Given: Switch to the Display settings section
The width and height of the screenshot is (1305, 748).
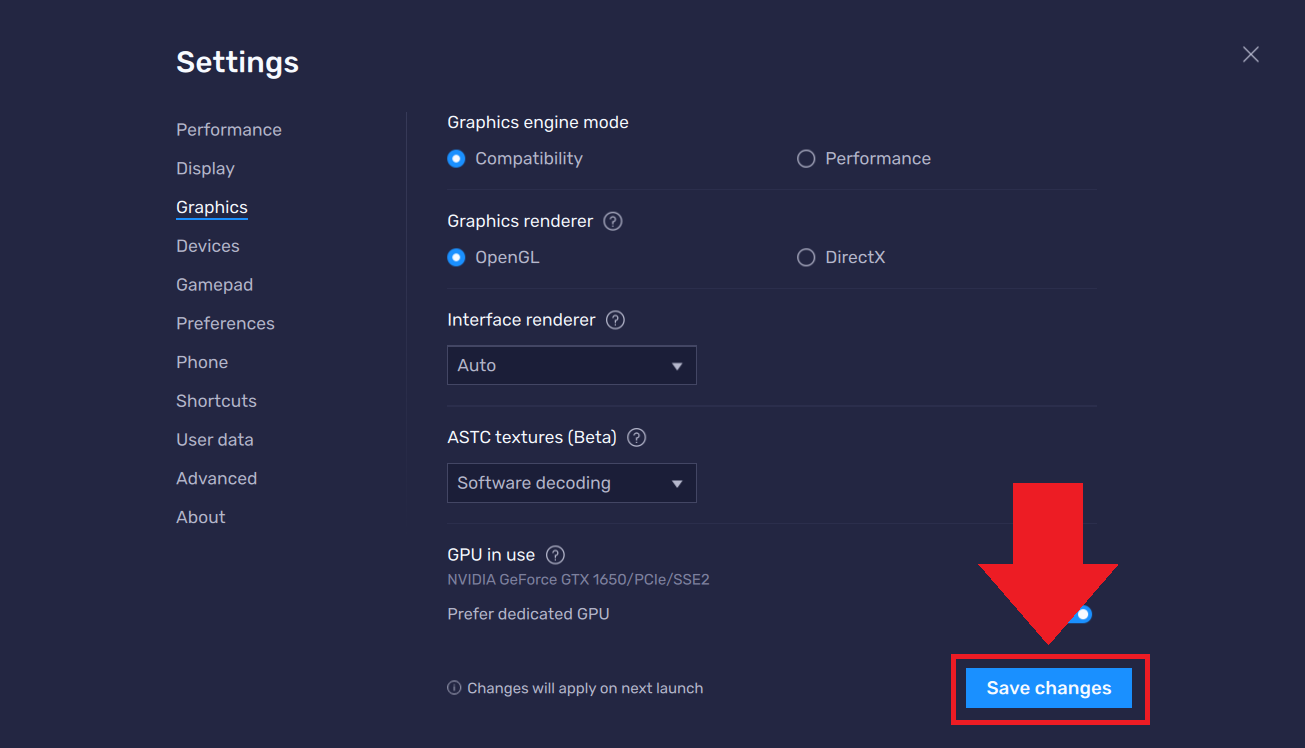Looking at the screenshot, I should click(205, 168).
